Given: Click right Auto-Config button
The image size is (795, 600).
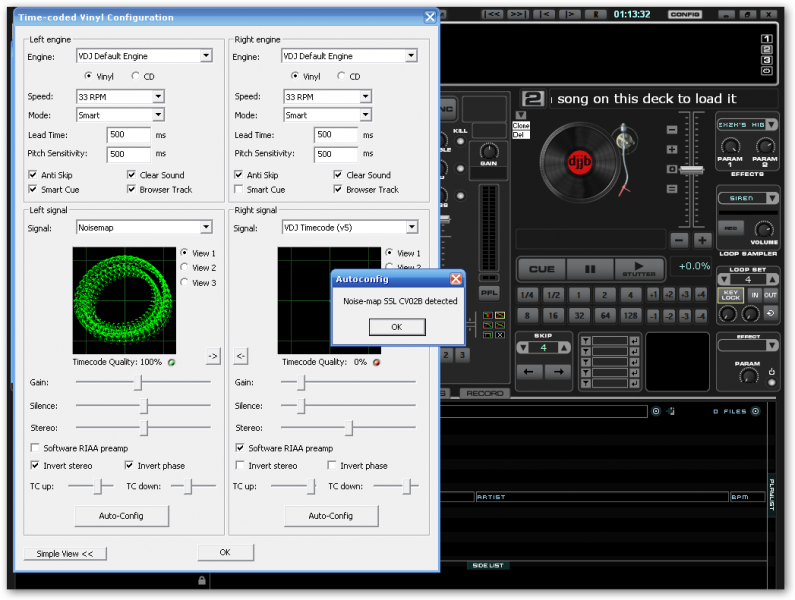Looking at the screenshot, I should pyautogui.click(x=331, y=516).
